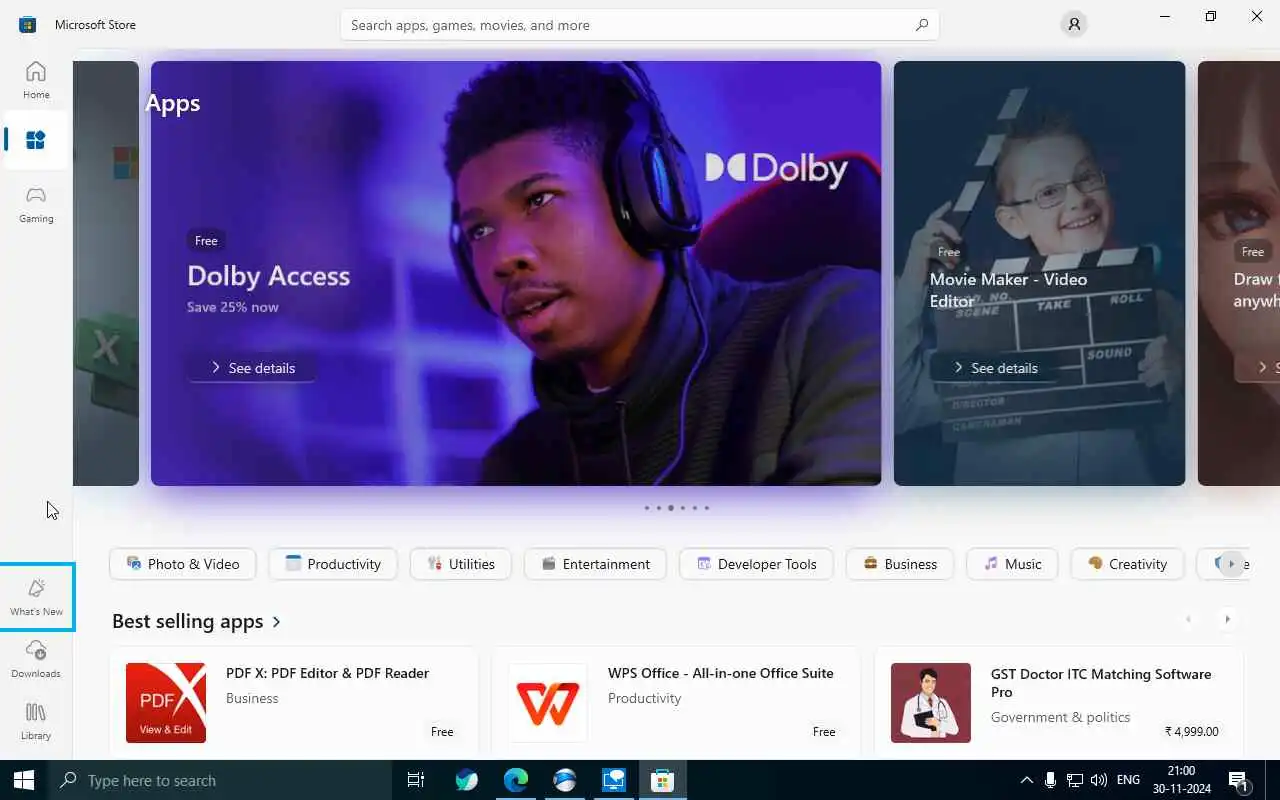Select the Apps sidebar icon
The height and width of the screenshot is (800, 1280).
(36, 140)
